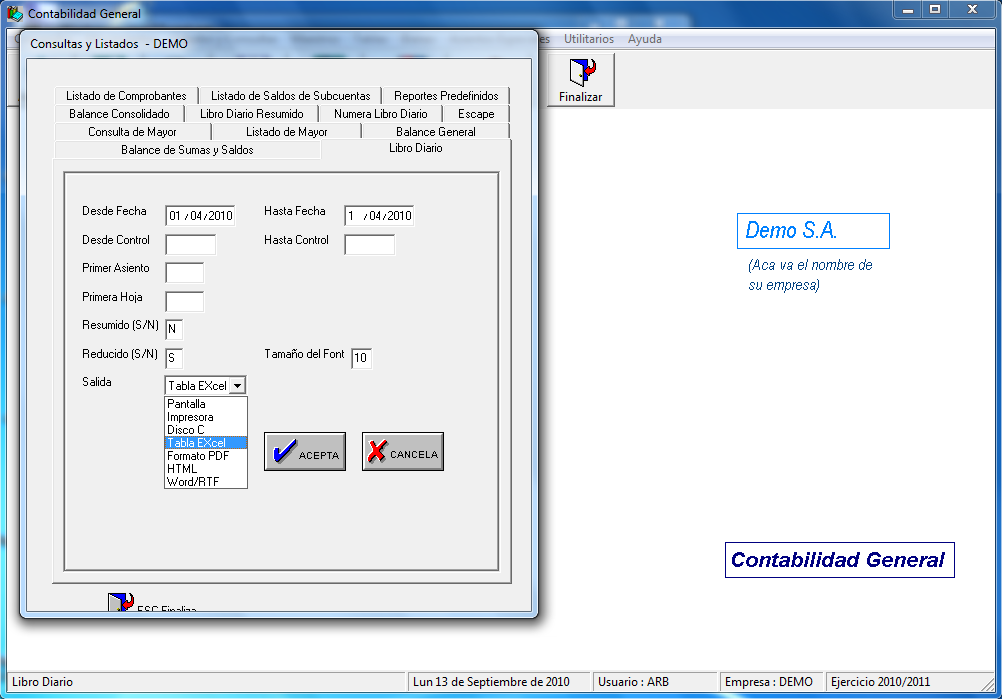Open the Reportes Predefinidos tab
Image resolution: width=1002 pixels, height=699 pixels.
[445, 96]
